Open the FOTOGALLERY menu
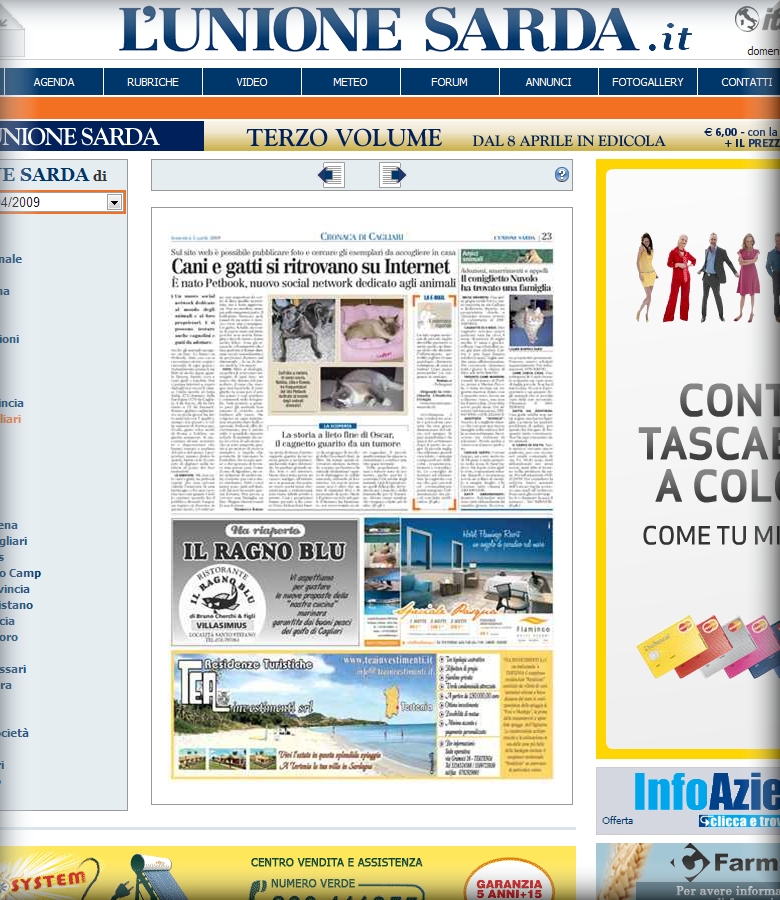The height and width of the screenshot is (900, 780). point(647,82)
